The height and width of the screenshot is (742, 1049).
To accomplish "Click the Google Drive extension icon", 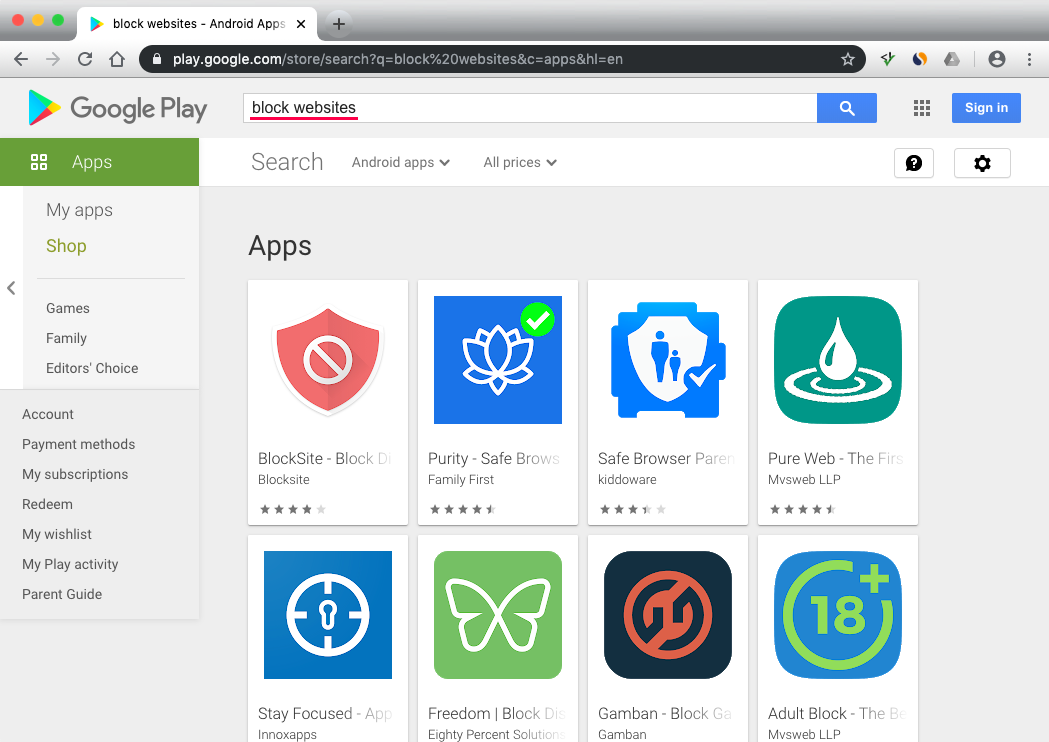I will click(x=952, y=59).
